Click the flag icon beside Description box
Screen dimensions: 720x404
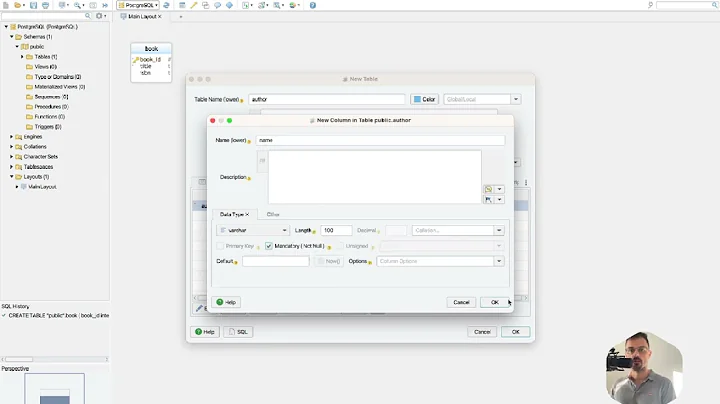(489, 200)
